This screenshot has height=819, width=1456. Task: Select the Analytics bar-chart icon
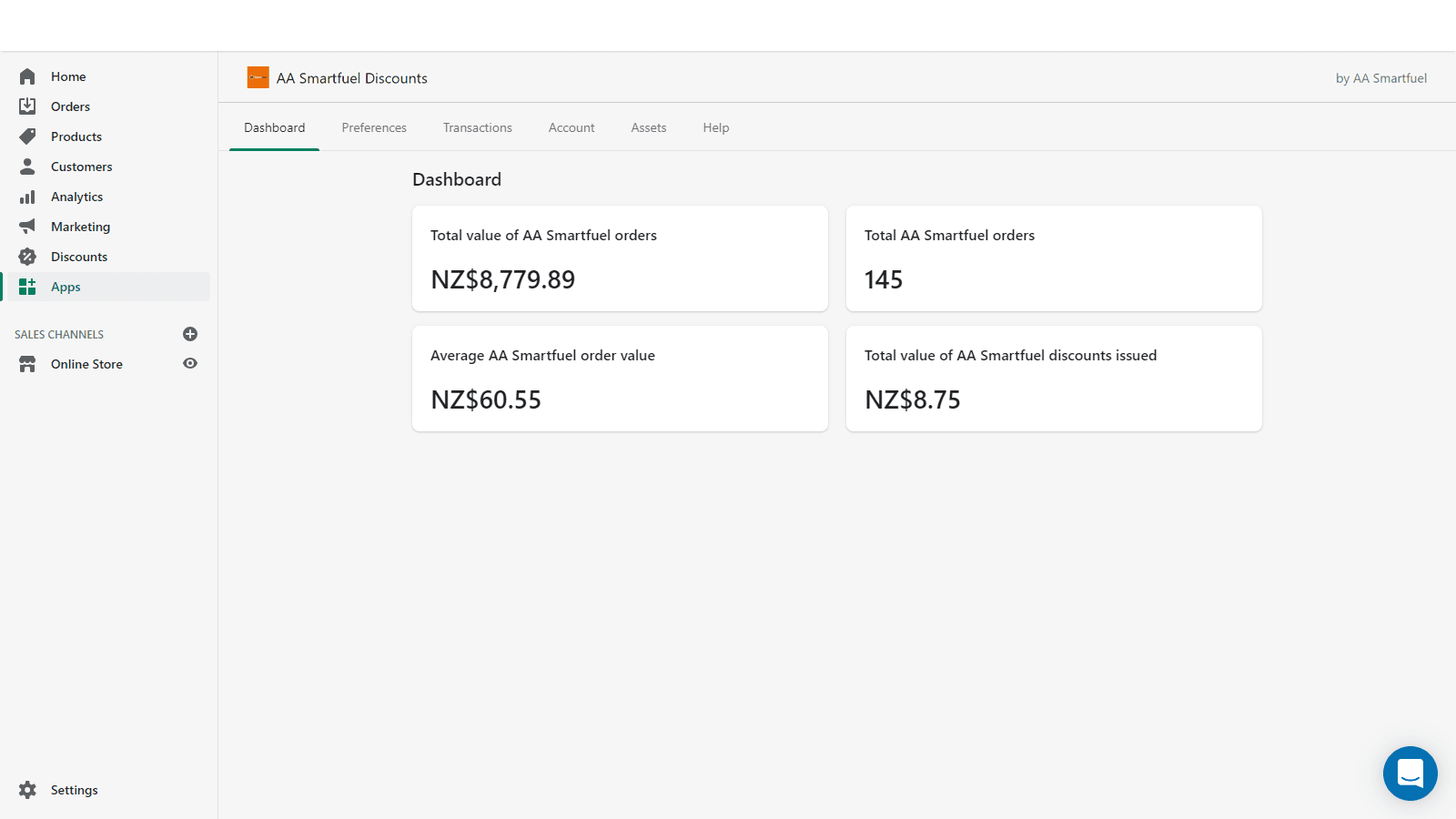[27, 196]
